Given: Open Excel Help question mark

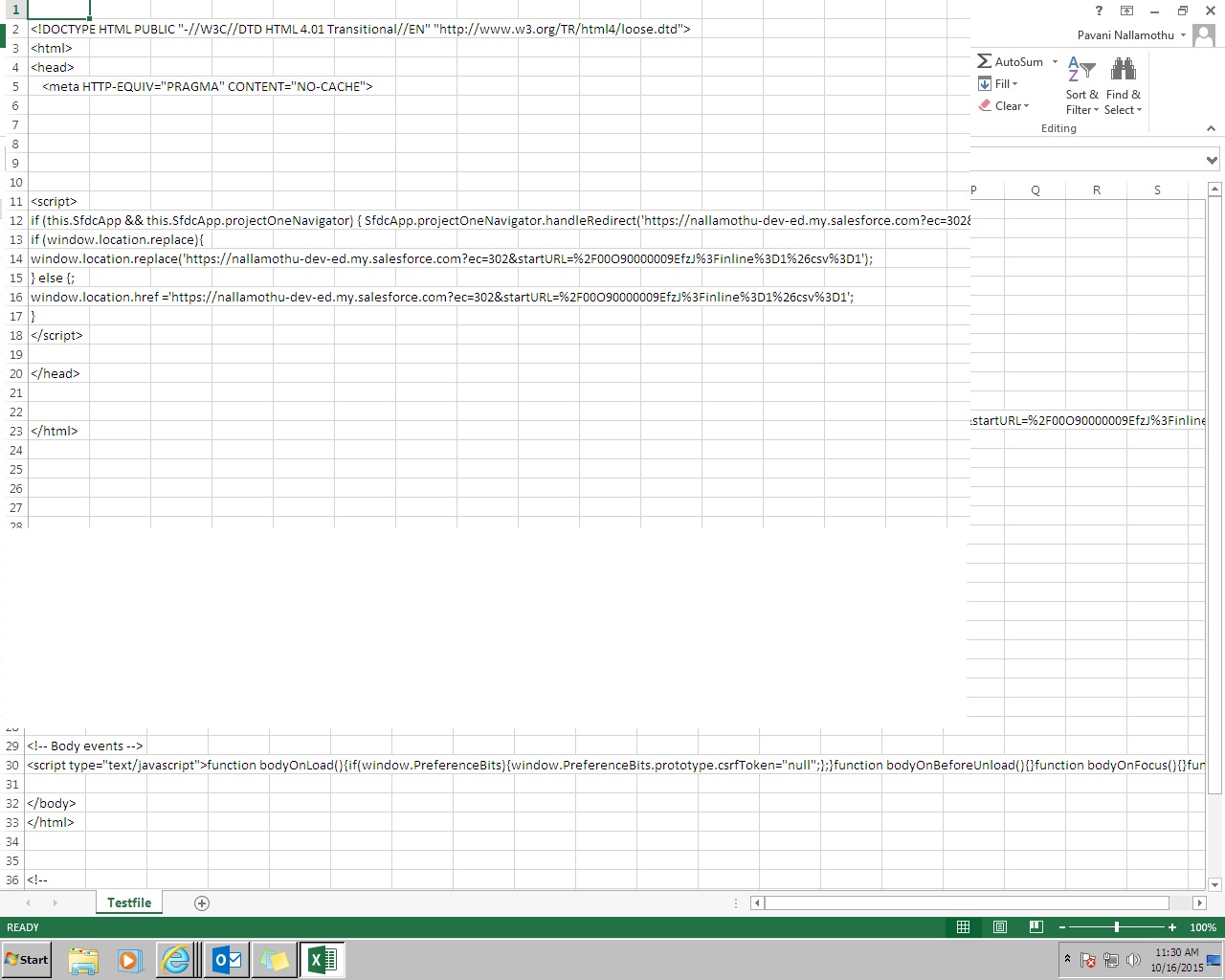Looking at the screenshot, I should click(x=1099, y=11).
